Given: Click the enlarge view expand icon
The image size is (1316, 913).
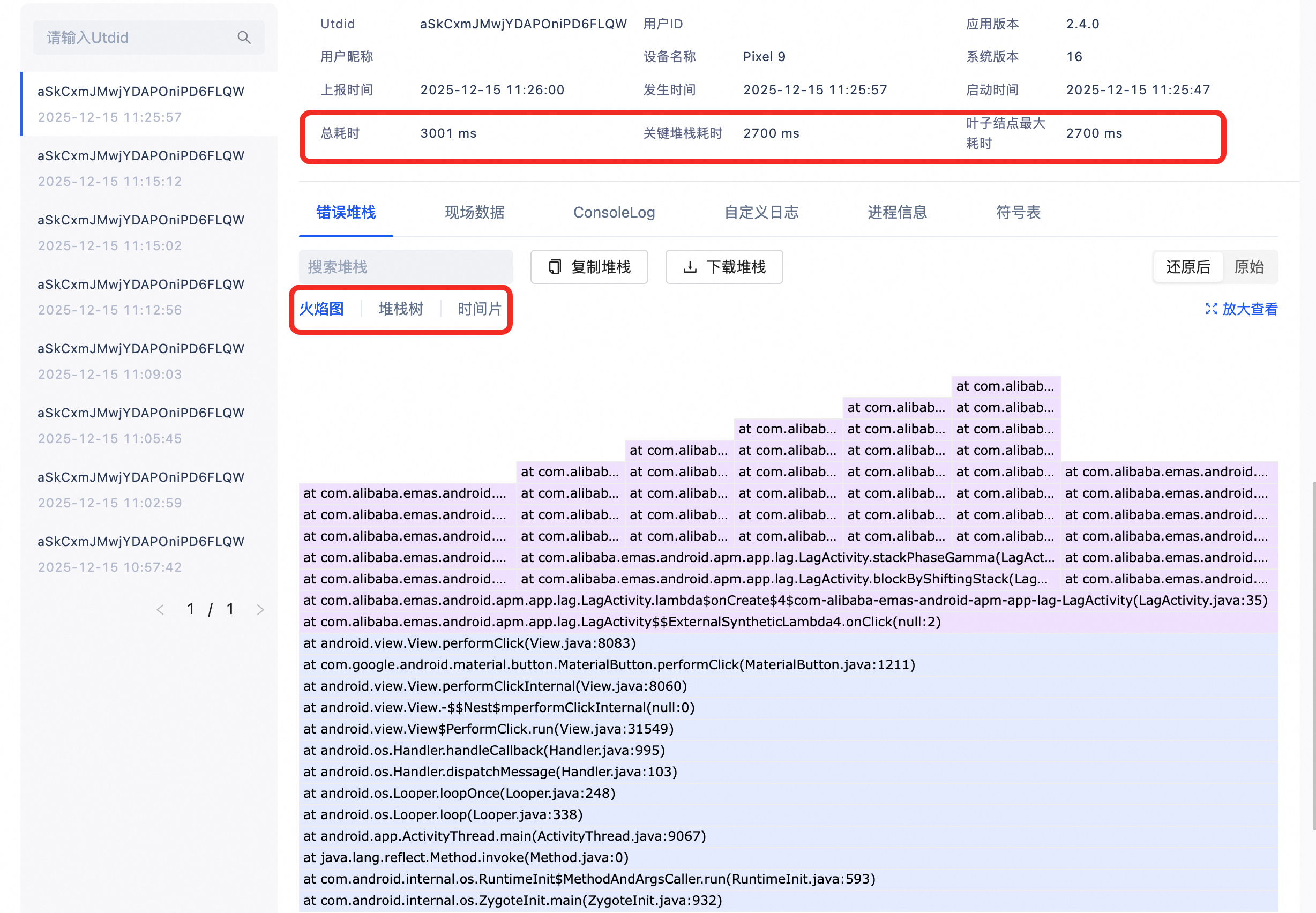Looking at the screenshot, I should coord(1211,309).
